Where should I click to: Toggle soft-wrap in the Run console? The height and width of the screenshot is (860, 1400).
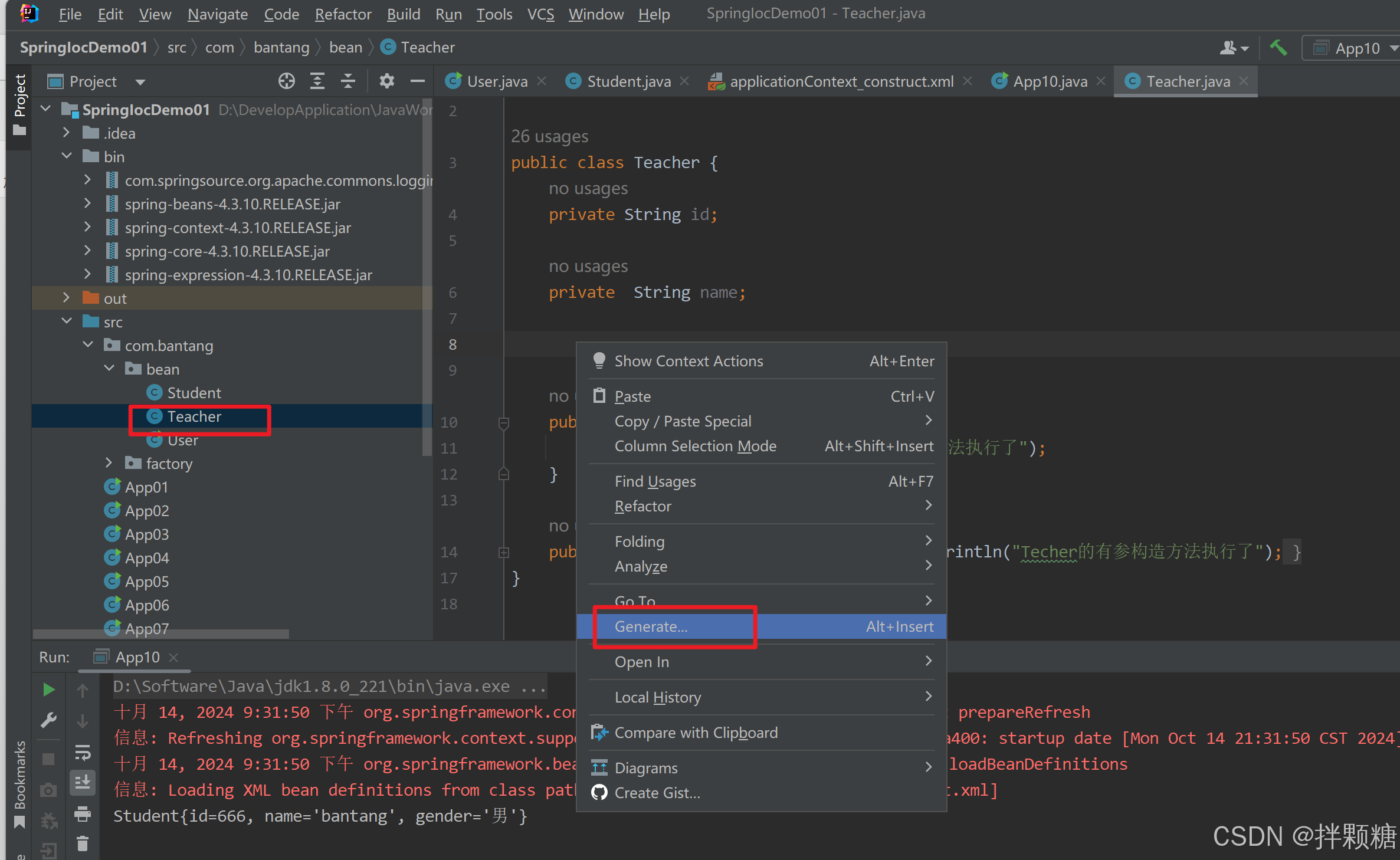[83, 752]
